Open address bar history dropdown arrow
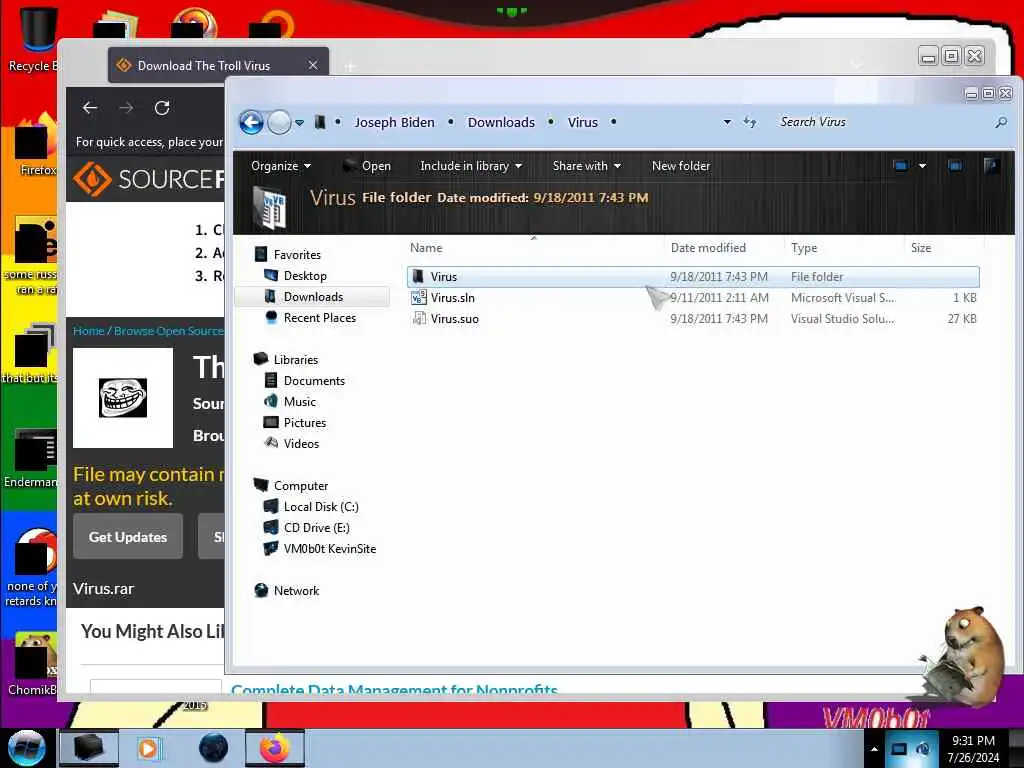 727,122
